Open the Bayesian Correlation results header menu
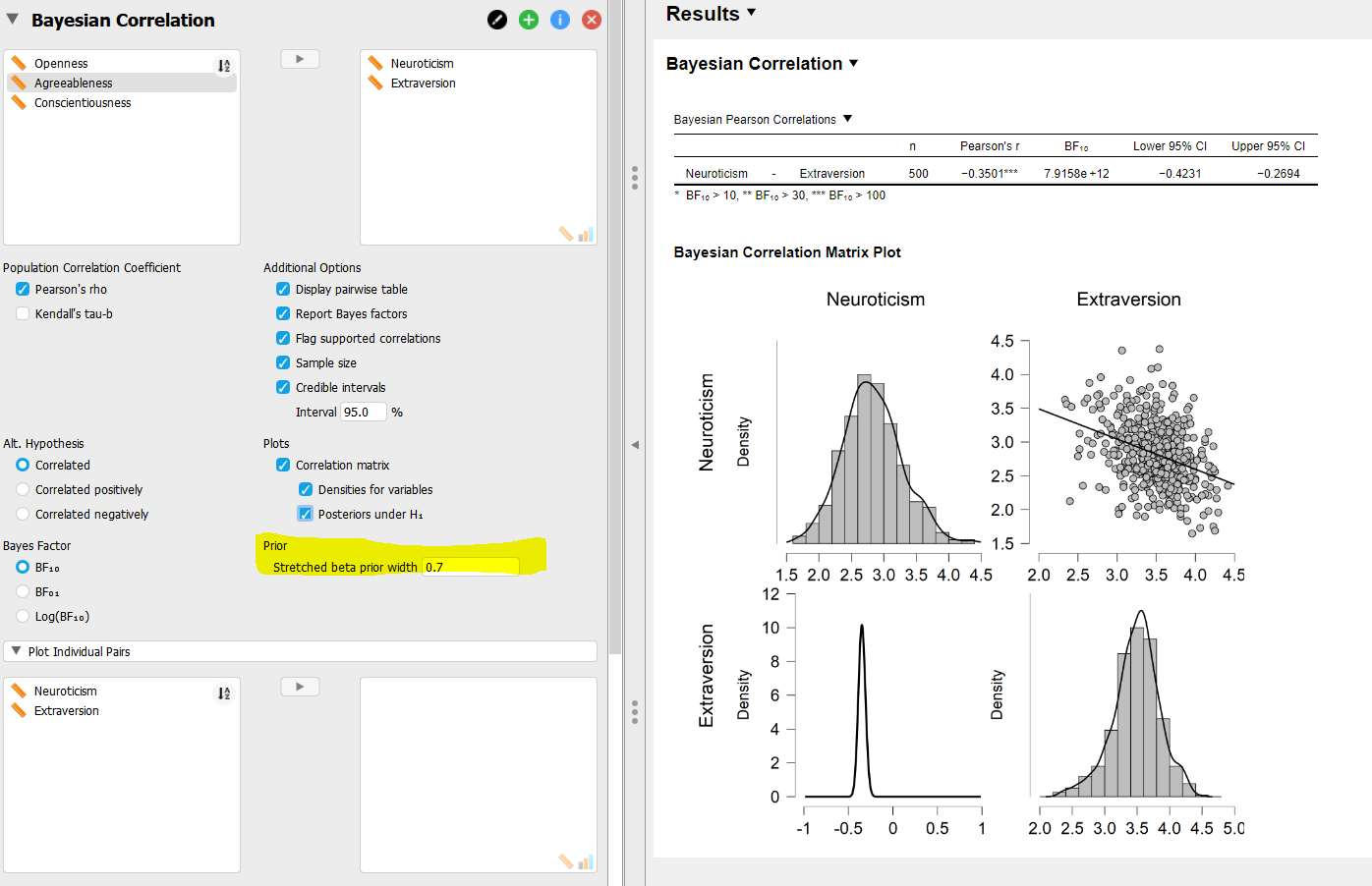Viewport: 1372px width, 886px height. click(x=853, y=63)
